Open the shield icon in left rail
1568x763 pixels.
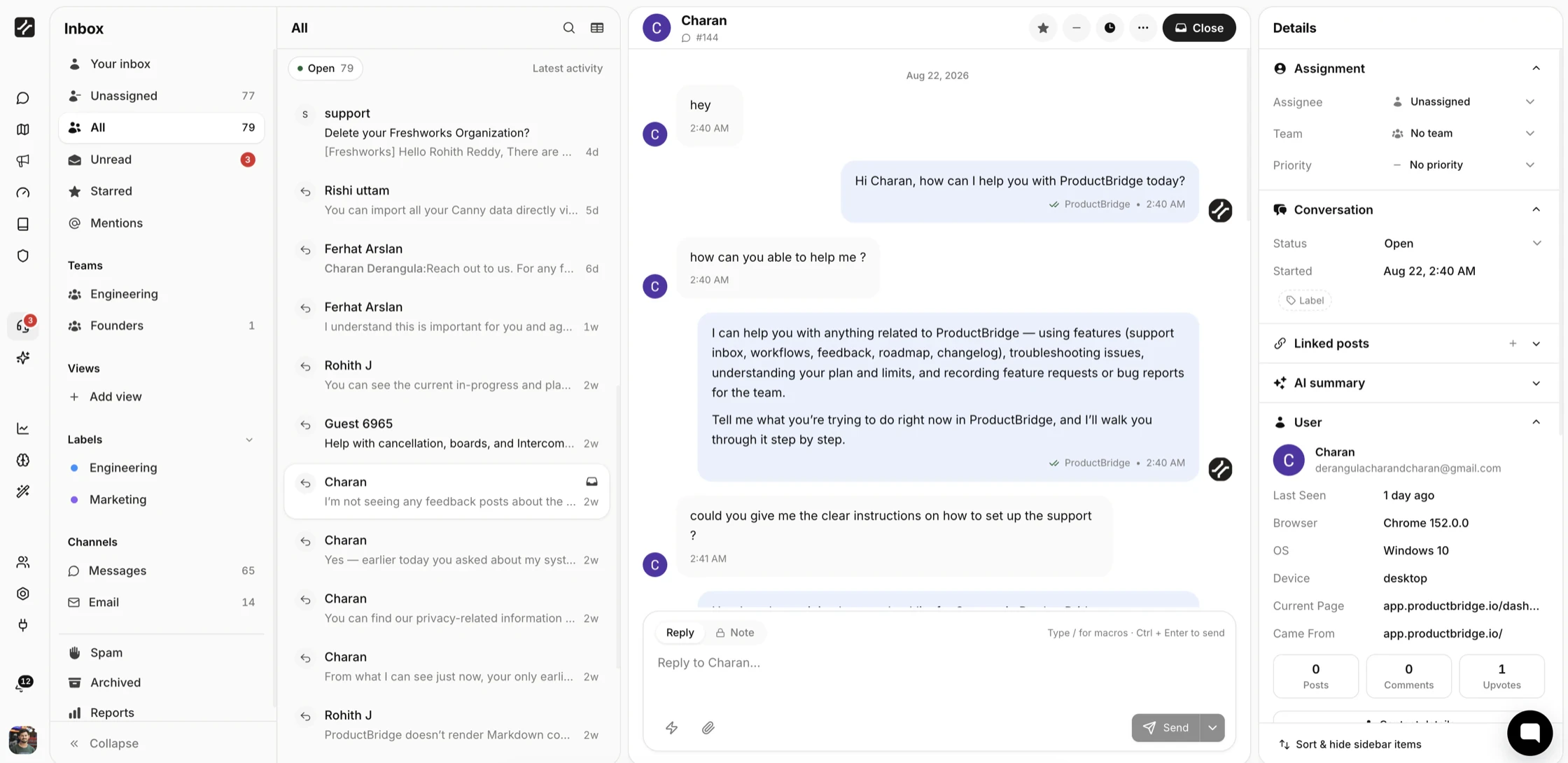pyautogui.click(x=23, y=255)
